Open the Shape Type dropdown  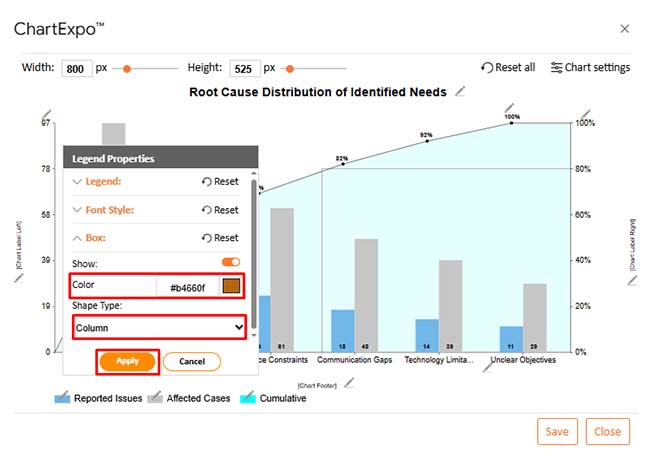pos(159,327)
